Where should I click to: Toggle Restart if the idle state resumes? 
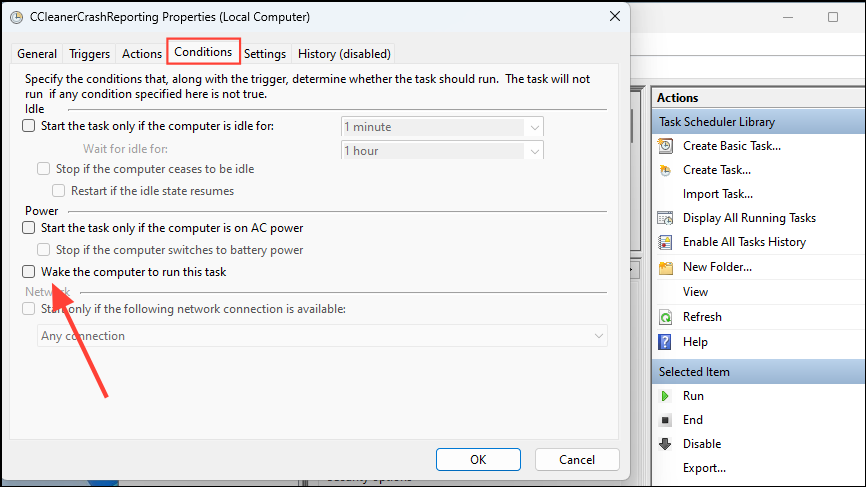coord(59,191)
